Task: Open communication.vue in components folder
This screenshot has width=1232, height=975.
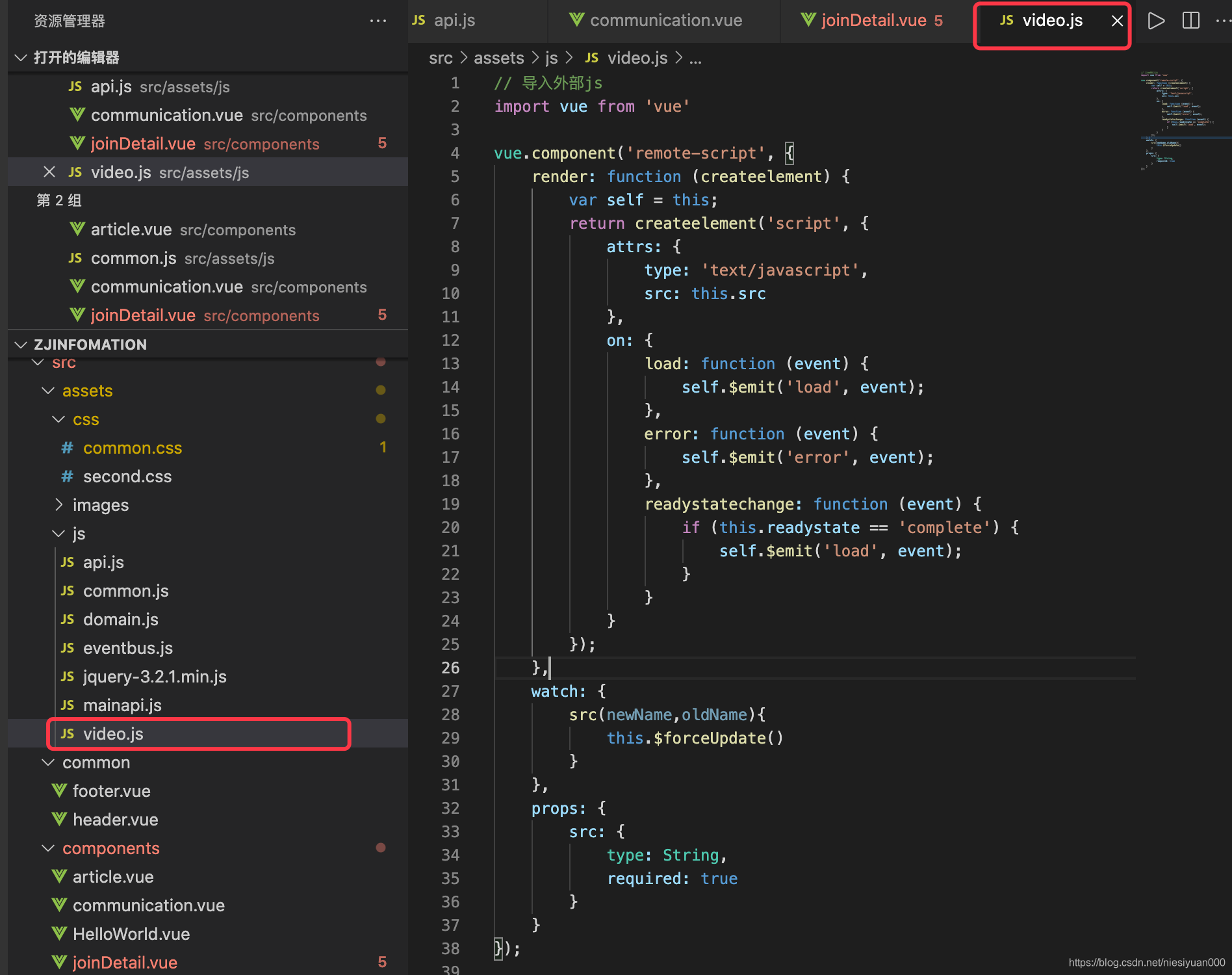Action: pyautogui.click(x=208, y=905)
